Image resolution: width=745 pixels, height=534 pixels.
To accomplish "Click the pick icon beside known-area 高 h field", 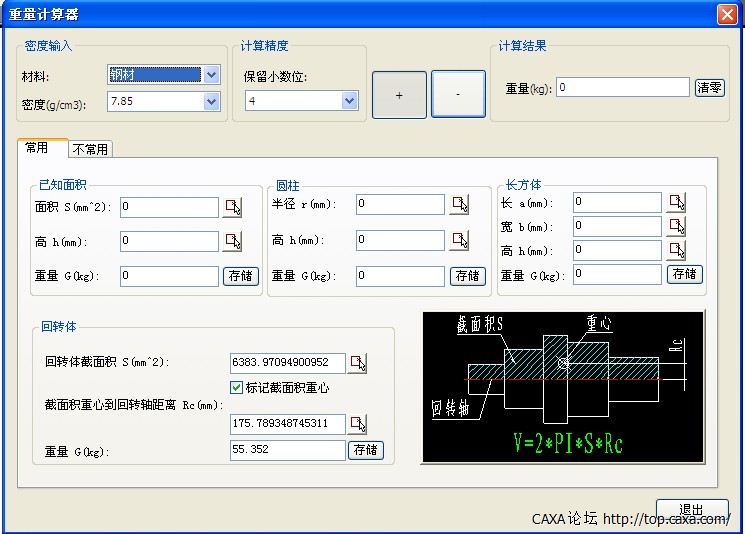I will coord(233,241).
